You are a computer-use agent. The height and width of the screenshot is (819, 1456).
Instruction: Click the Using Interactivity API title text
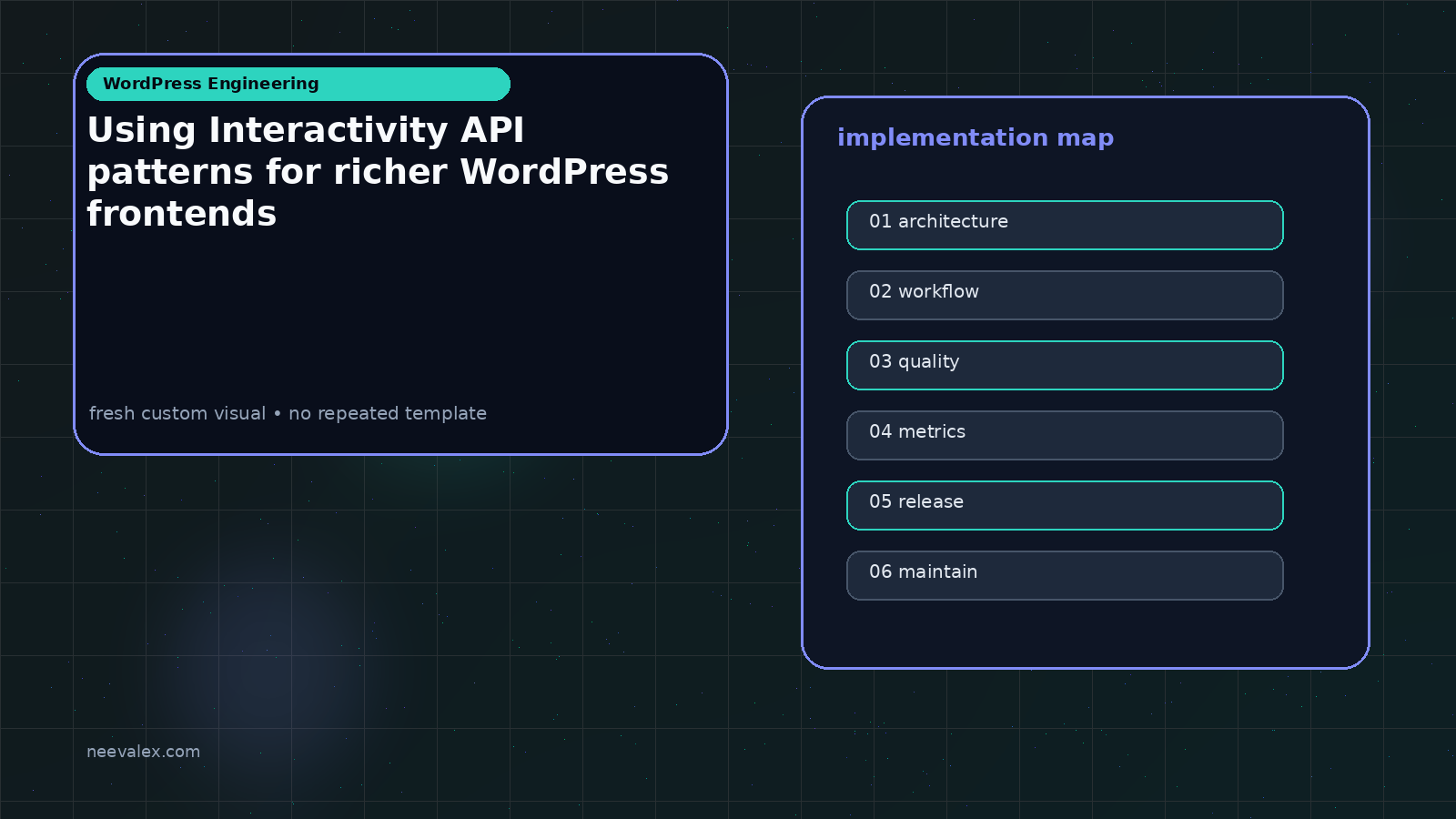[378, 172]
